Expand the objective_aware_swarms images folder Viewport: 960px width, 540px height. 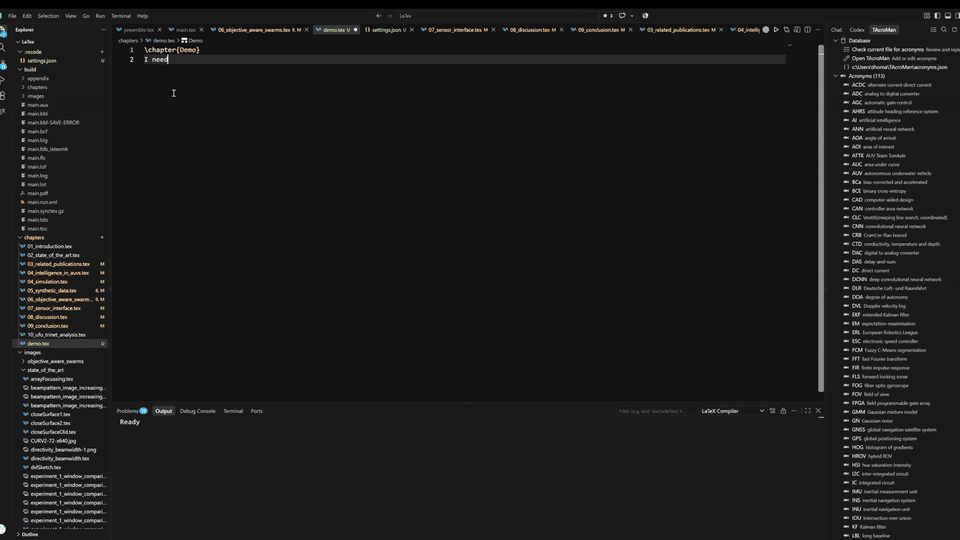[x=23, y=361]
